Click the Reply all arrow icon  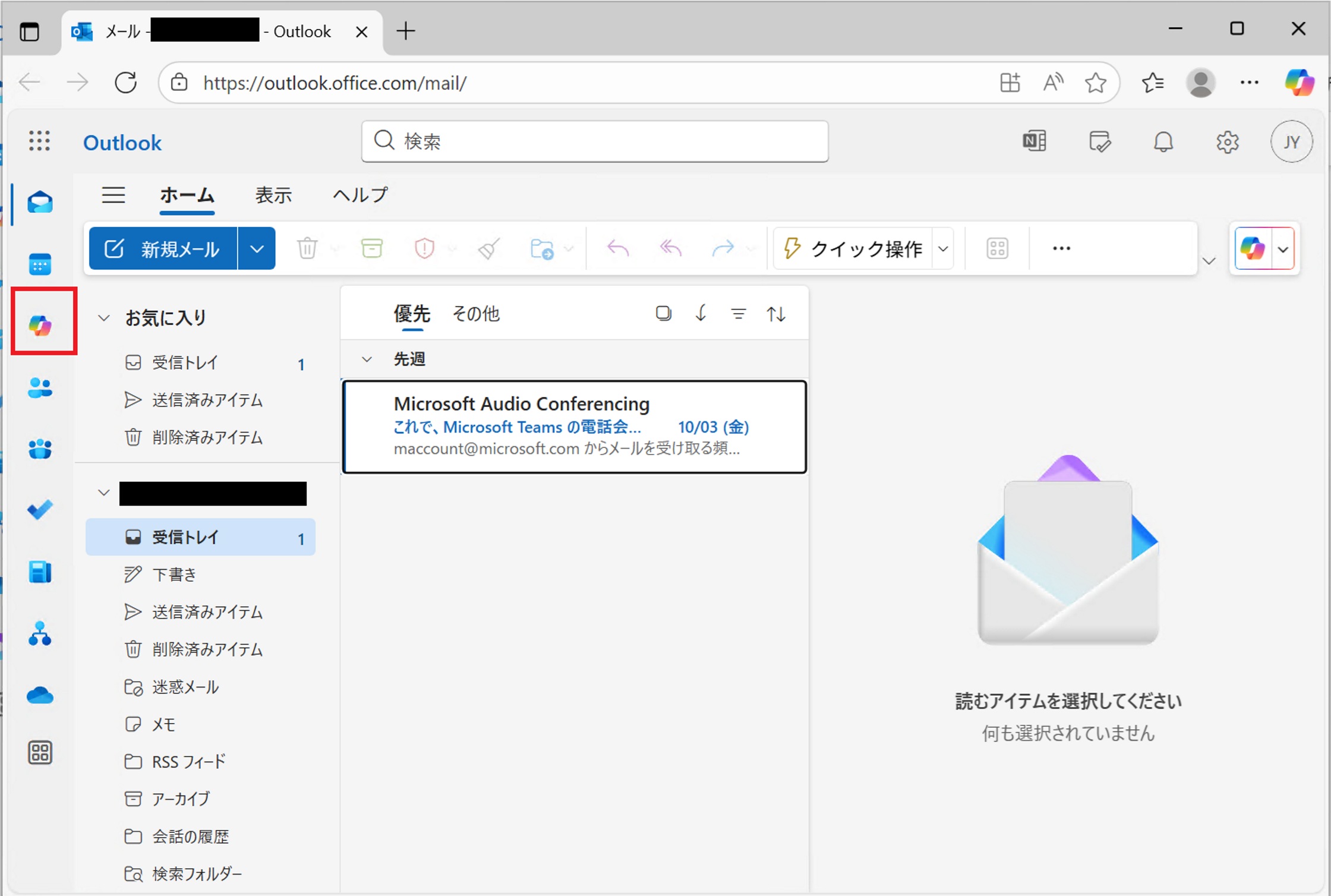(670, 248)
